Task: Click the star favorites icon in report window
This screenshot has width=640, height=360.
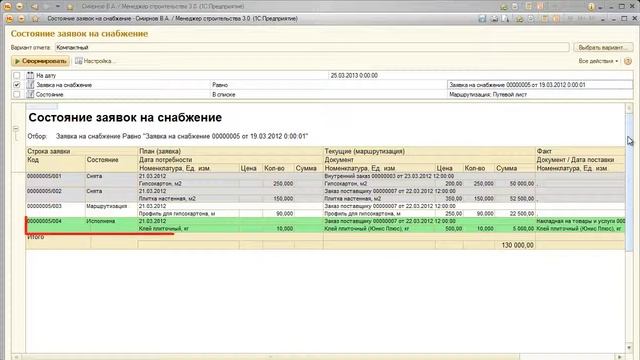Action: [x=36, y=19]
